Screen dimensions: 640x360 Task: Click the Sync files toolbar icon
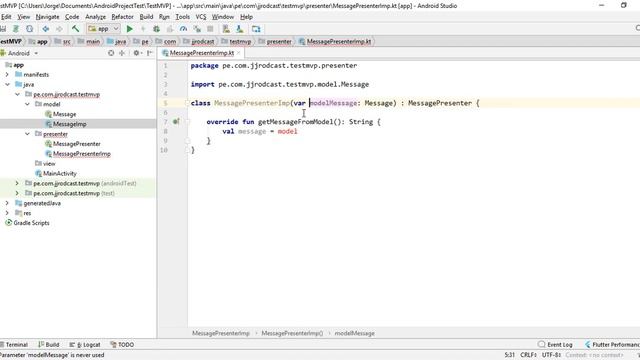16,29
